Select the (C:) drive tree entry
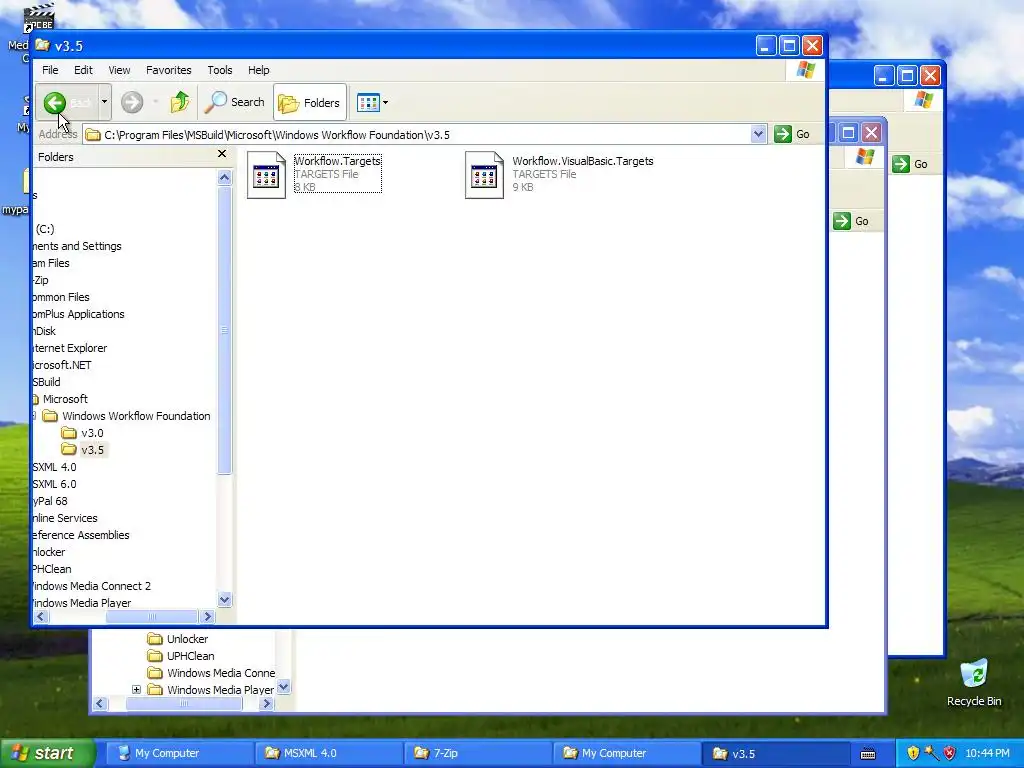Screen dimensions: 1024x768 [x=44, y=229]
